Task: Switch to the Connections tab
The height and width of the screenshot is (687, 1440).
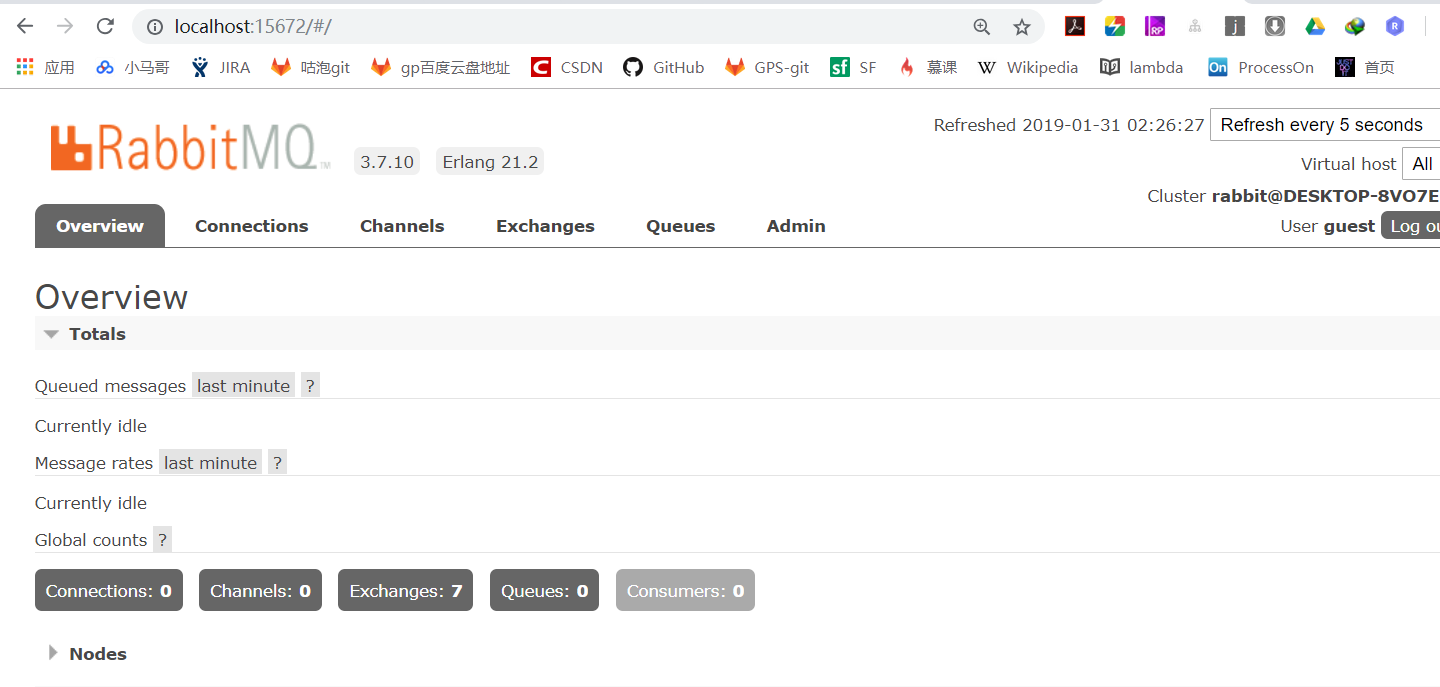Action: [251, 225]
